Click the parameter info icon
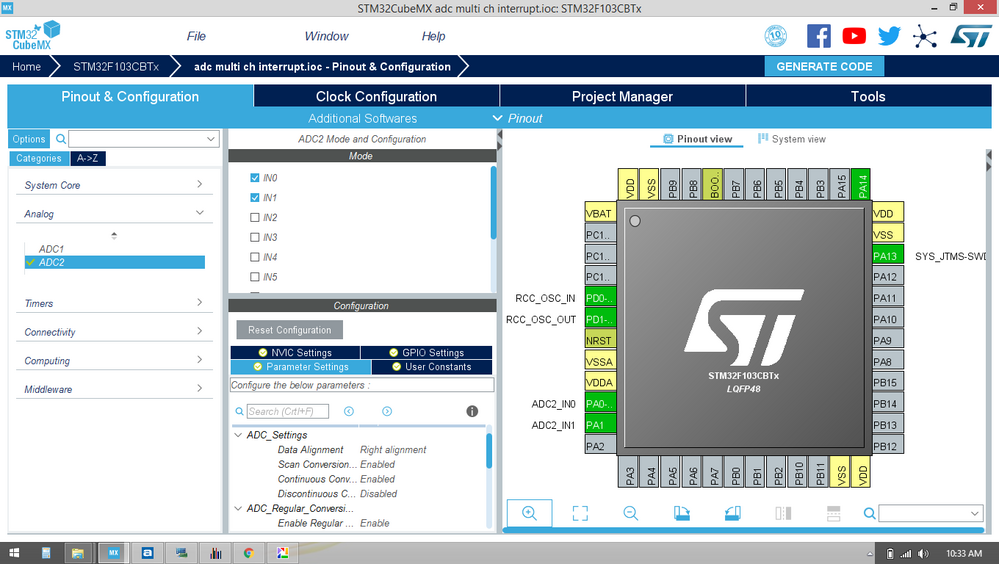 click(472, 411)
